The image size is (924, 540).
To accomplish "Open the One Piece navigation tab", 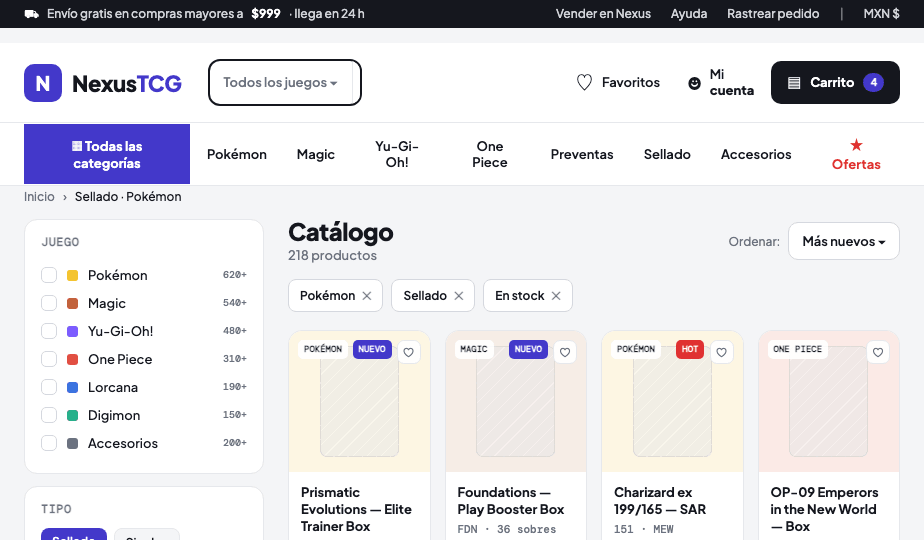I will (x=490, y=154).
